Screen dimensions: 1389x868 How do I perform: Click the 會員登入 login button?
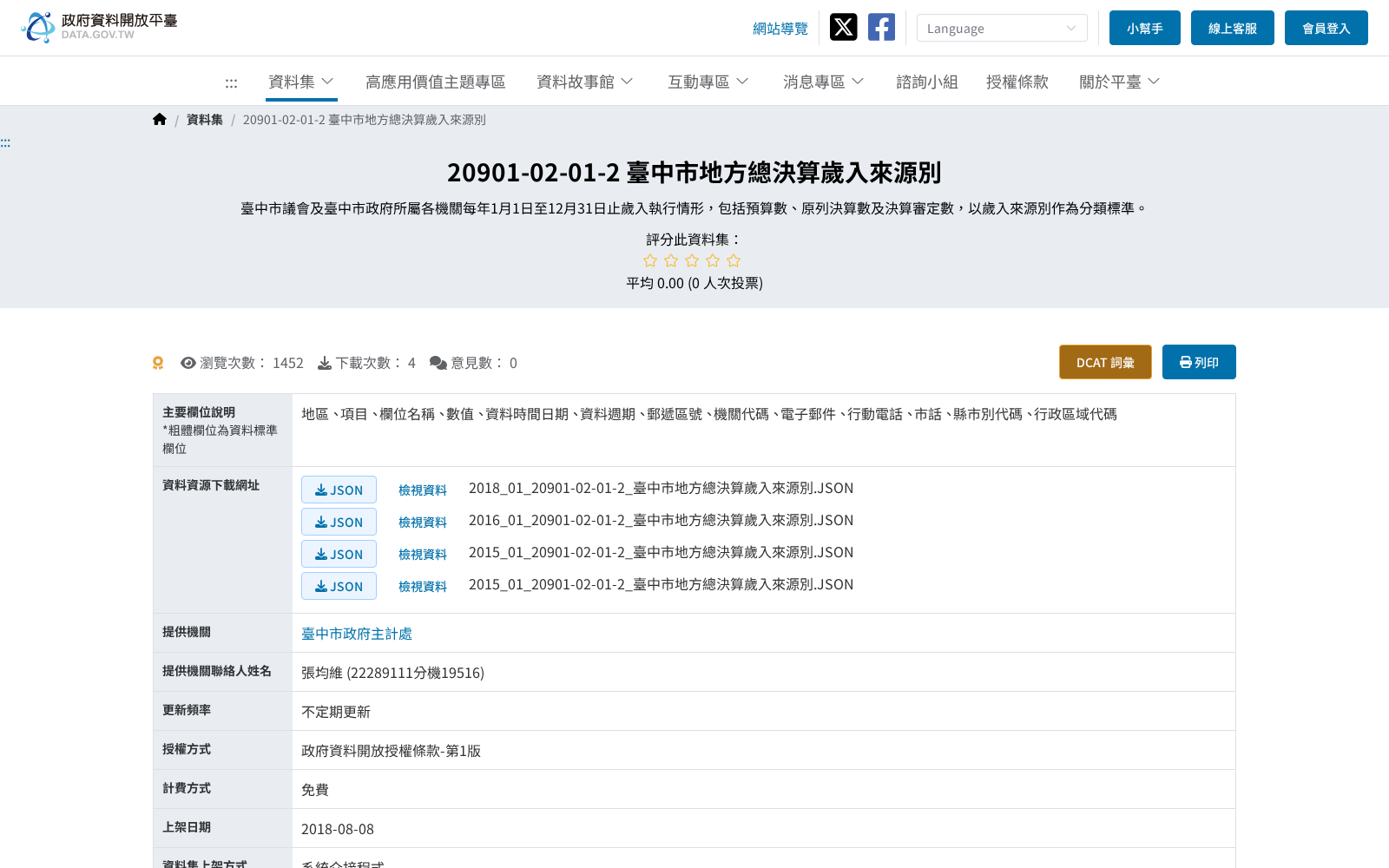tap(1326, 28)
